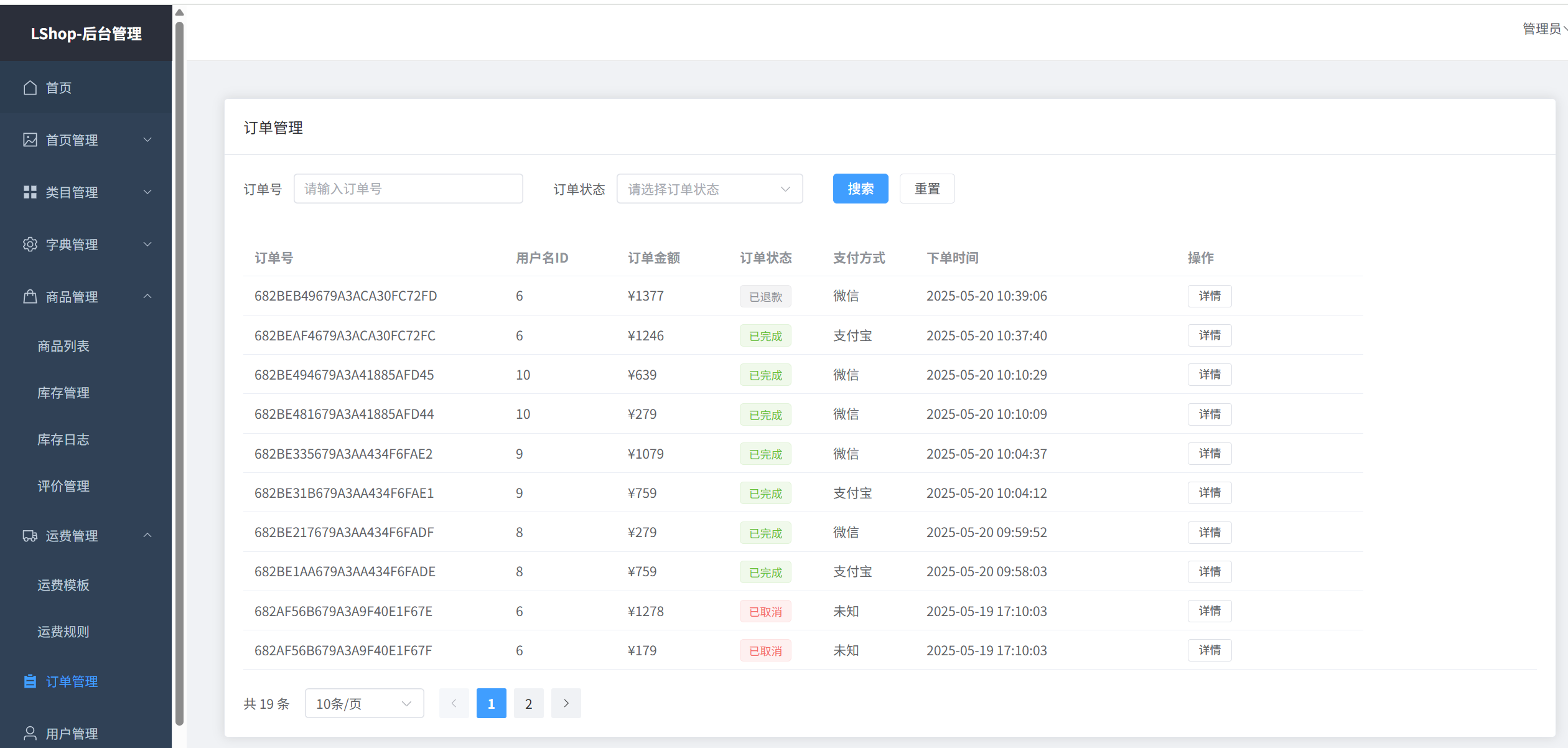The image size is (1568, 748).
Task: Click the person icon for 用户管理
Action: (30, 734)
